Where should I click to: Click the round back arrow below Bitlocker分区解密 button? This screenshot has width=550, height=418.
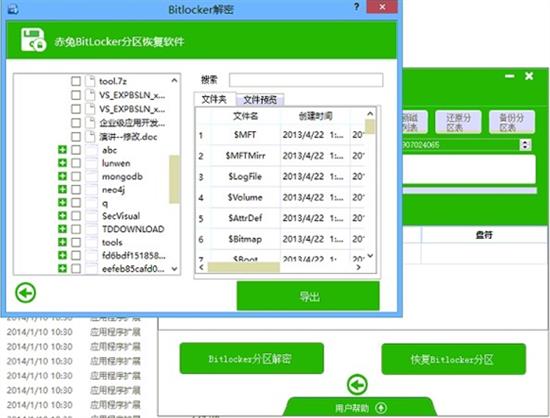[357, 385]
